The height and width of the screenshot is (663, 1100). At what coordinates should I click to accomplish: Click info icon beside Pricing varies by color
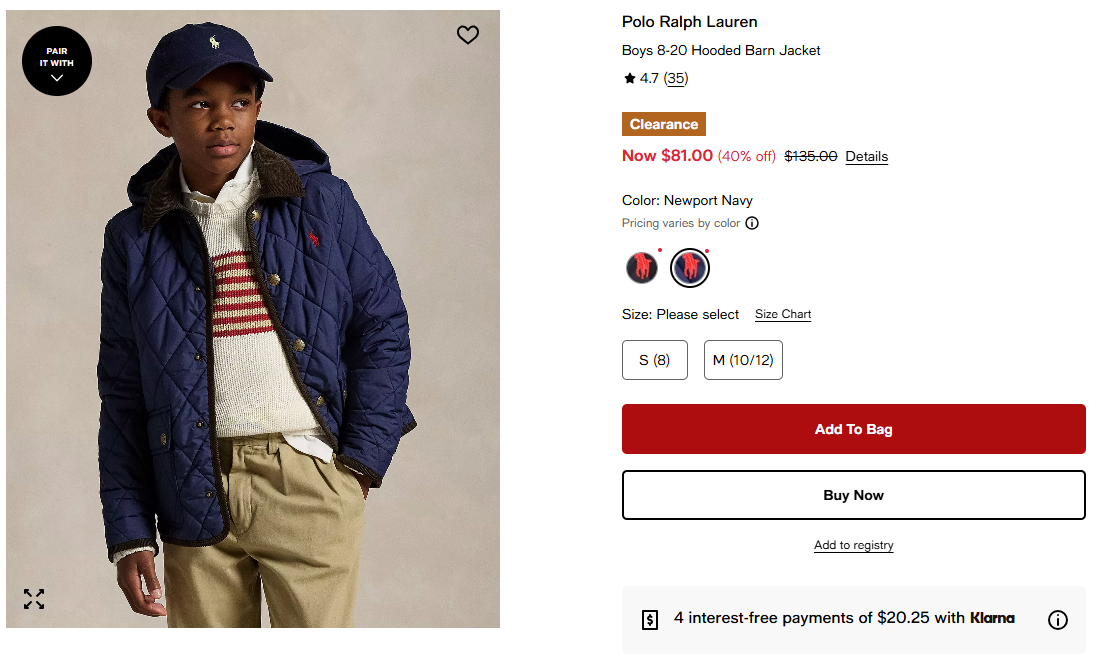click(x=752, y=223)
